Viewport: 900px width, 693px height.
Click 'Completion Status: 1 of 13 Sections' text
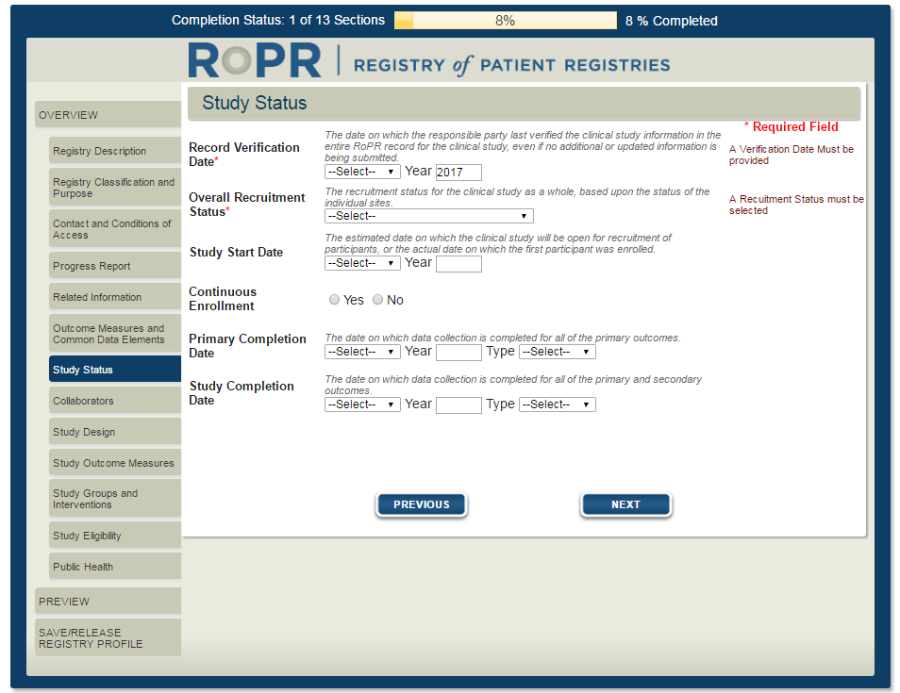[x=278, y=20]
